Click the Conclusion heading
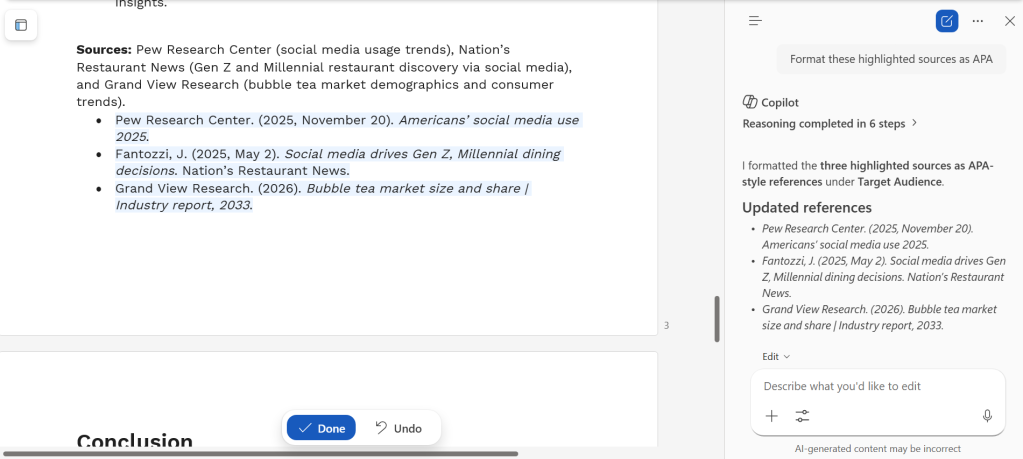The height and width of the screenshot is (459, 1023). pyautogui.click(x=134, y=441)
